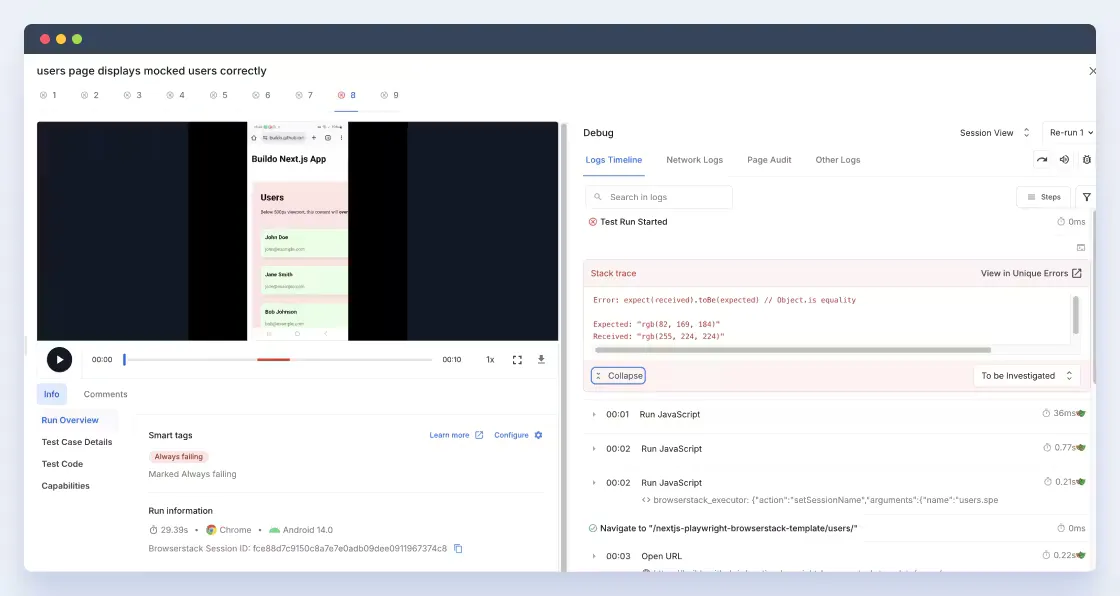Image resolution: width=1120 pixels, height=596 pixels.
Task: Click the browserstack_executor code line
Action: pos(820,500)
